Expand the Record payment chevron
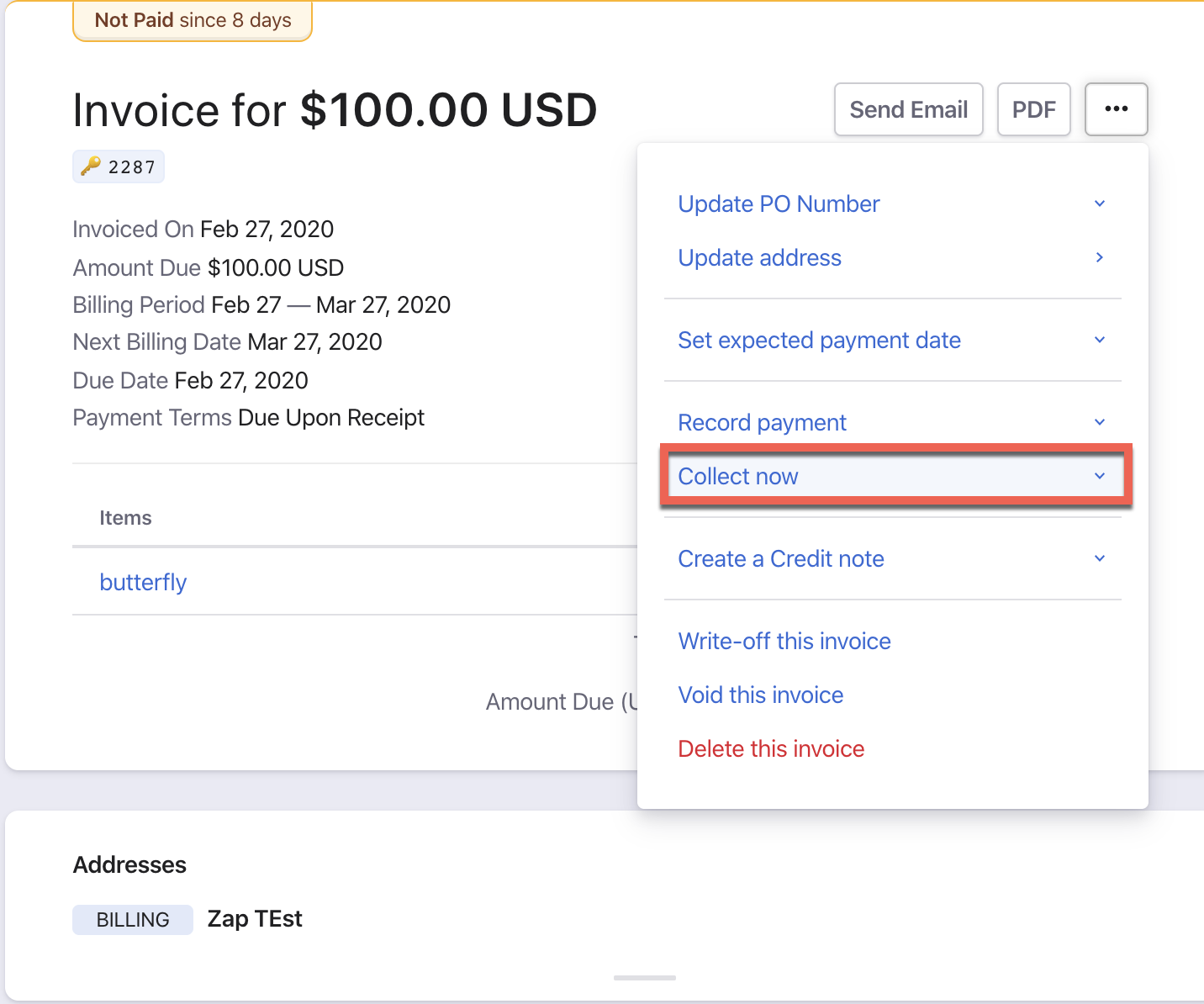This screenshot has height=1004, width=1204. click(x=1099, y=422)
